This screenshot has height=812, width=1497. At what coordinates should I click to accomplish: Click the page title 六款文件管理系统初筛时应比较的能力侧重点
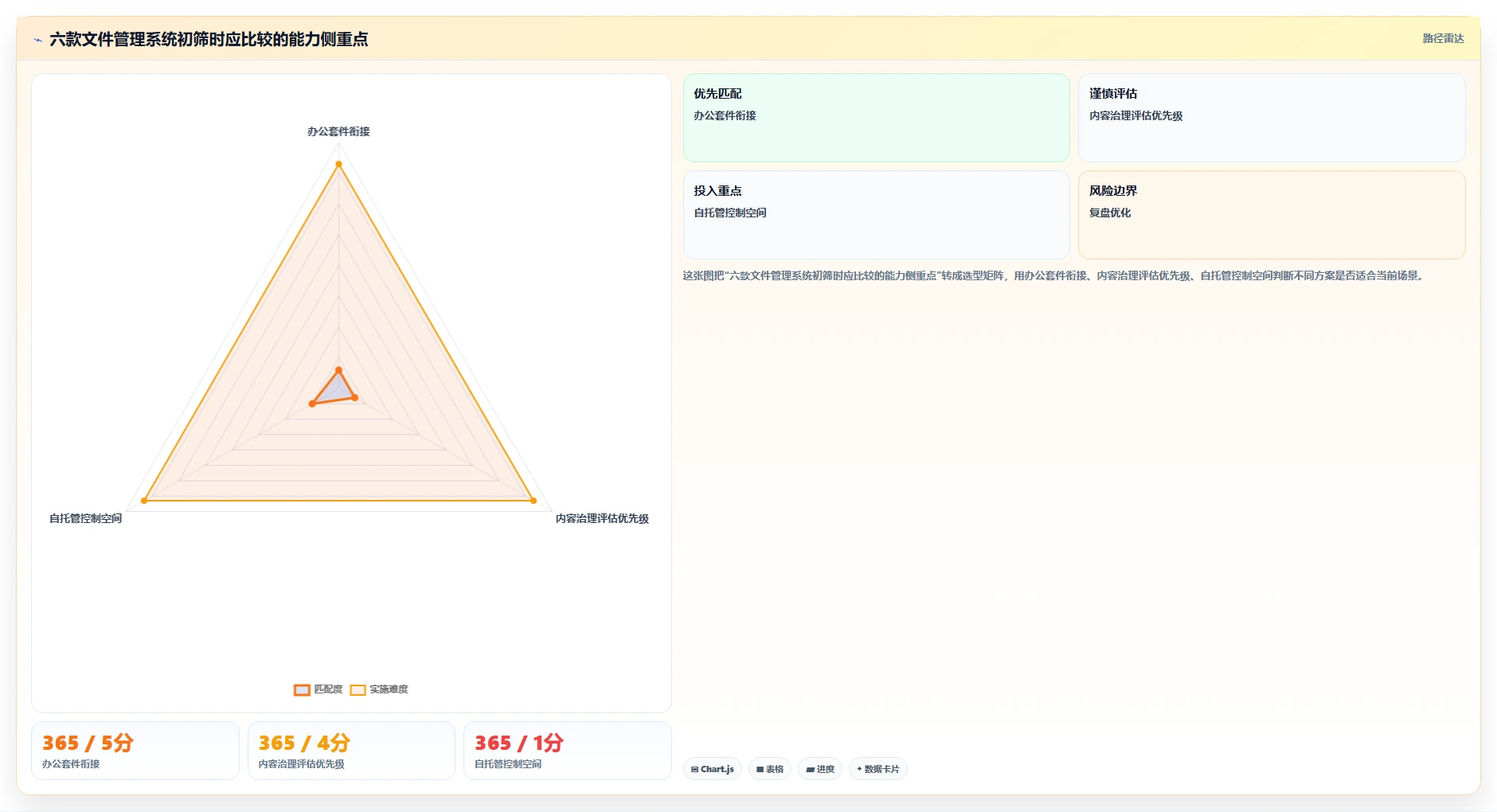pos(209,39)
